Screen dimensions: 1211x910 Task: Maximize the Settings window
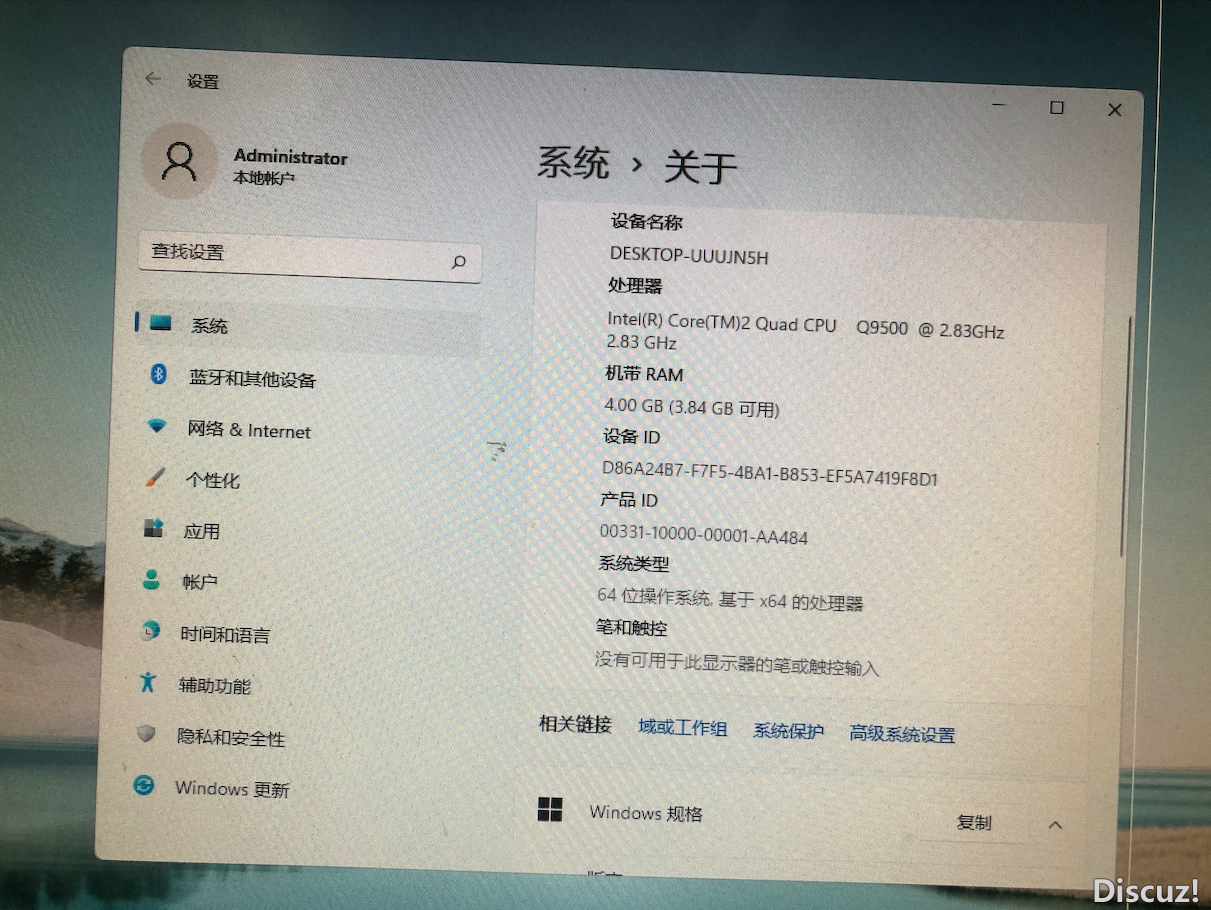(x=1057, y=107)
